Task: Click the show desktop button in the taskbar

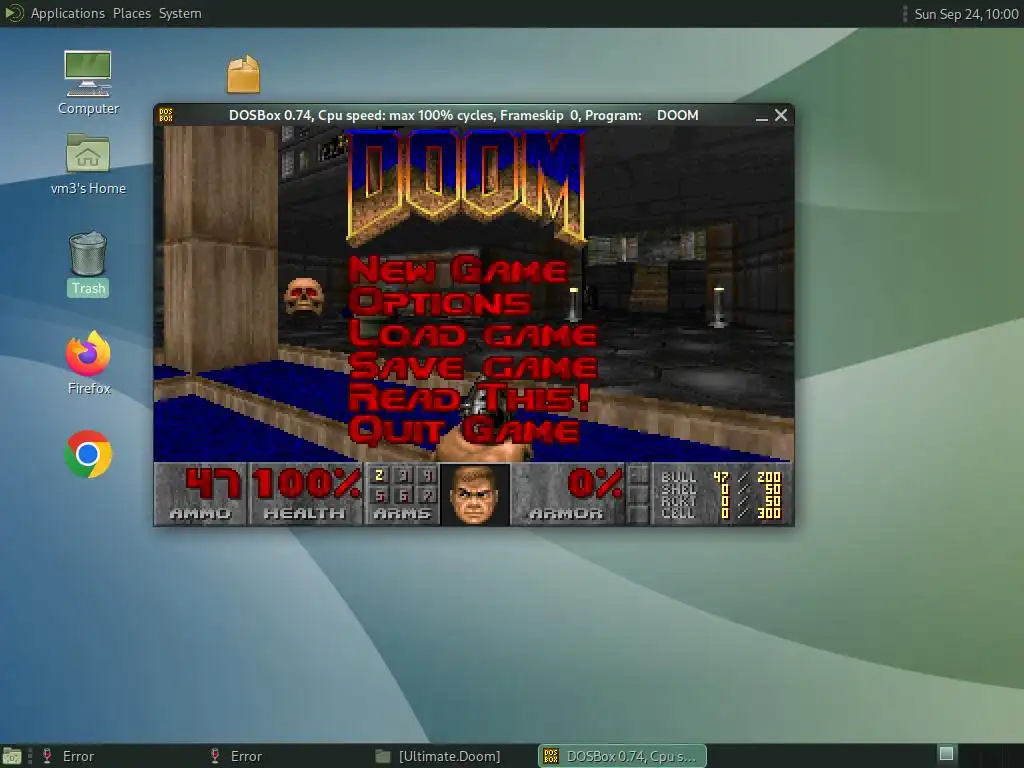Action: [12, 756]
